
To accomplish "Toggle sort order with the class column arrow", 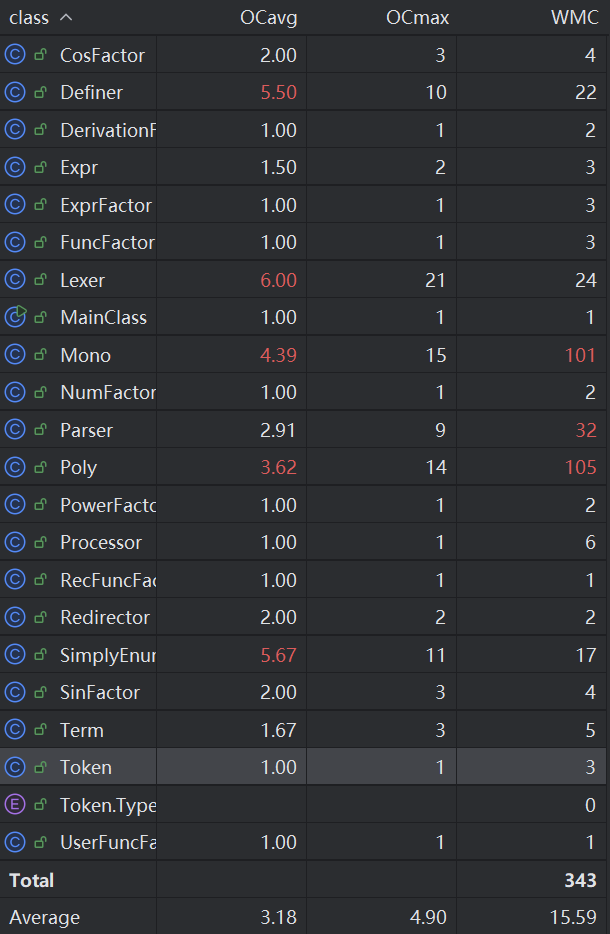I will (x=66, y=17).
